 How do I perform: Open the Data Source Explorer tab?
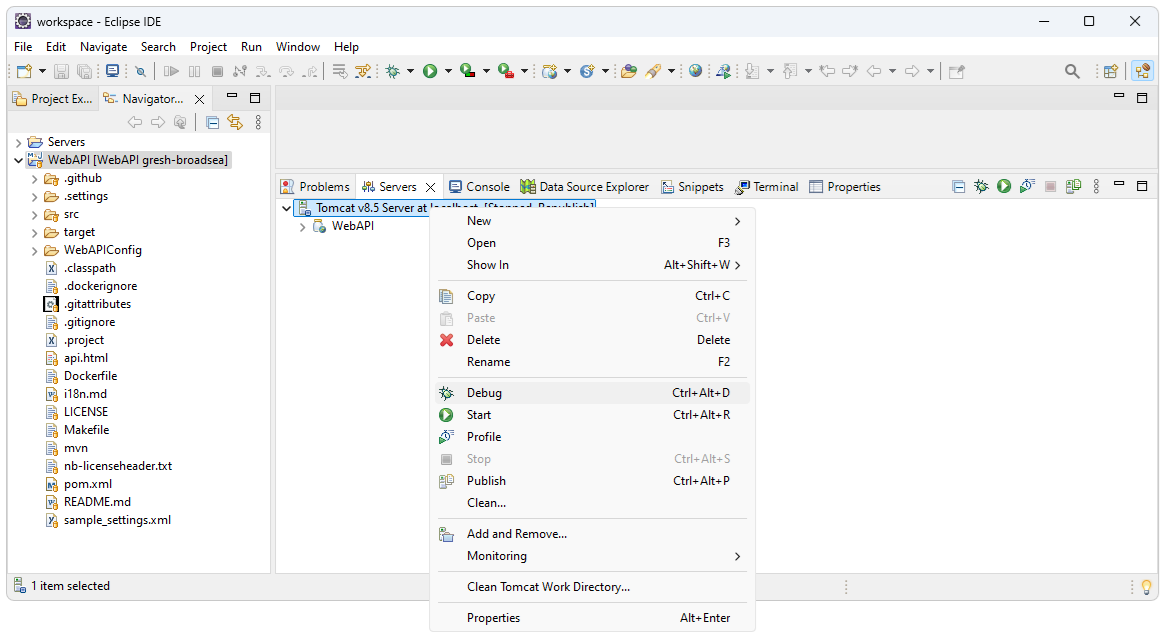pyautogui.click(x=584, y=187)
